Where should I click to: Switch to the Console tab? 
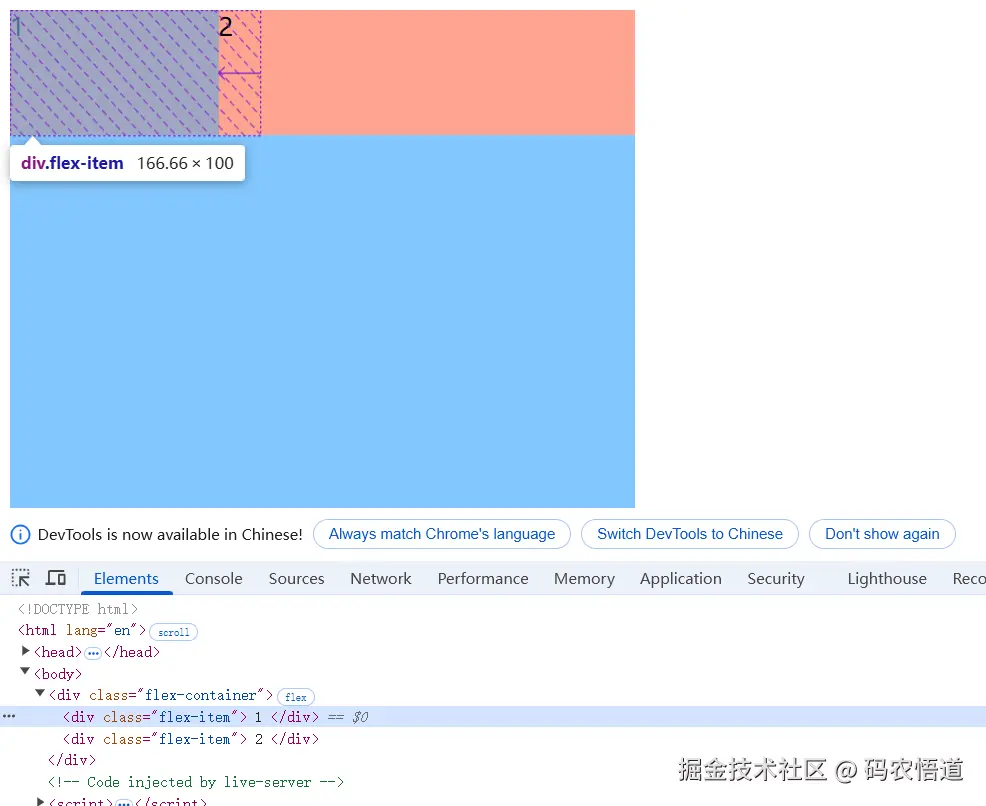[214, 578]
